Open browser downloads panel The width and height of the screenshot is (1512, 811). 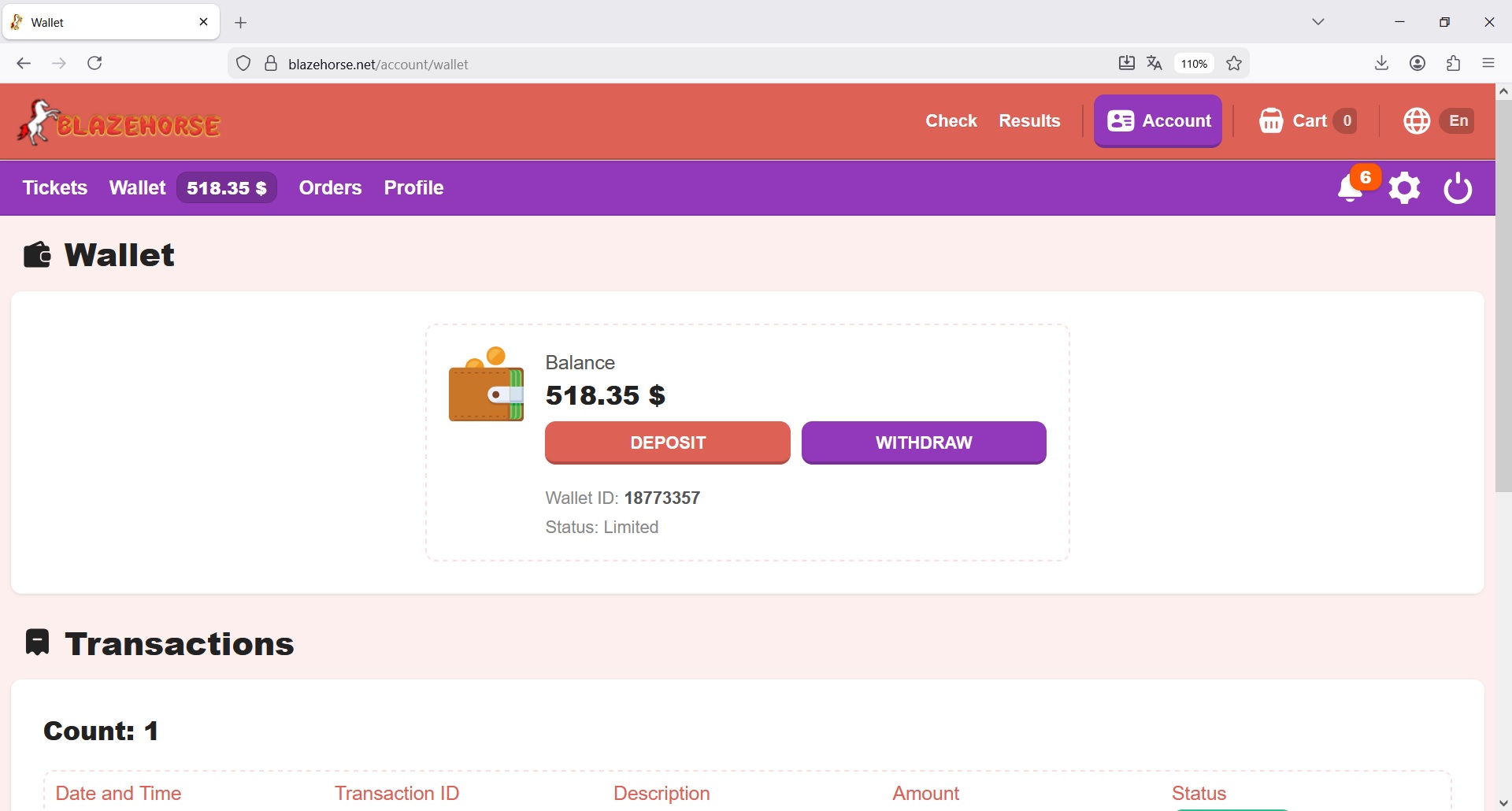(1383, 64)
